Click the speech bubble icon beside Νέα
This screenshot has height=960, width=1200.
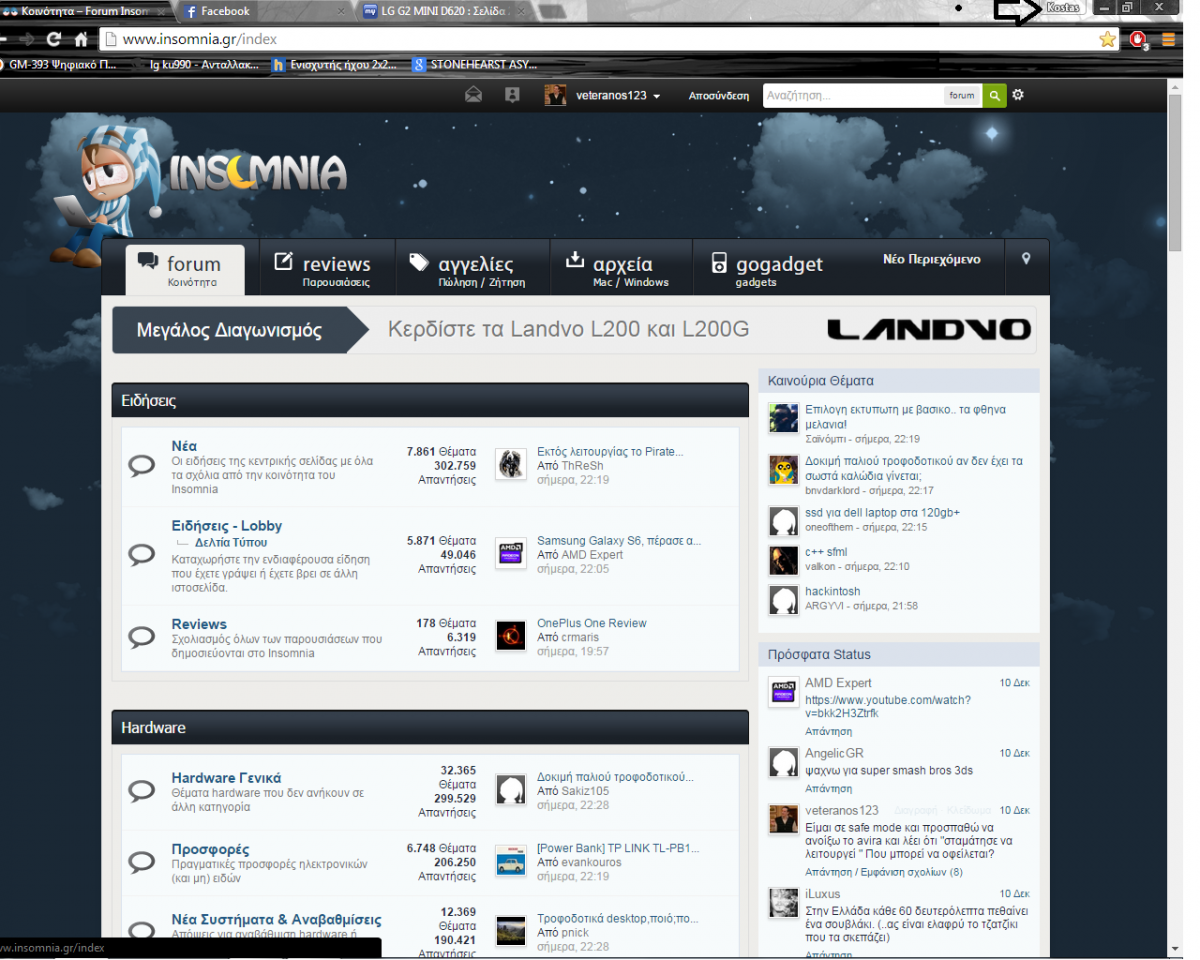141,465
